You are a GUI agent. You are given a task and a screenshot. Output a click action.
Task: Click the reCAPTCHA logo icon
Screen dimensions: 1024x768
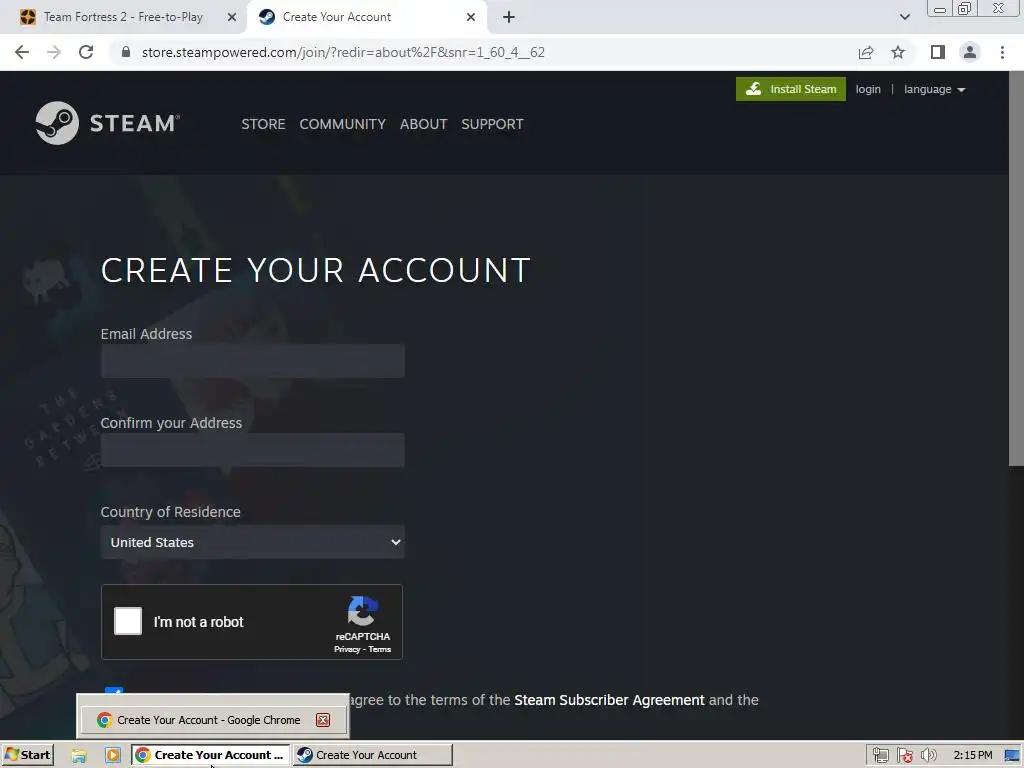(362, 611)
